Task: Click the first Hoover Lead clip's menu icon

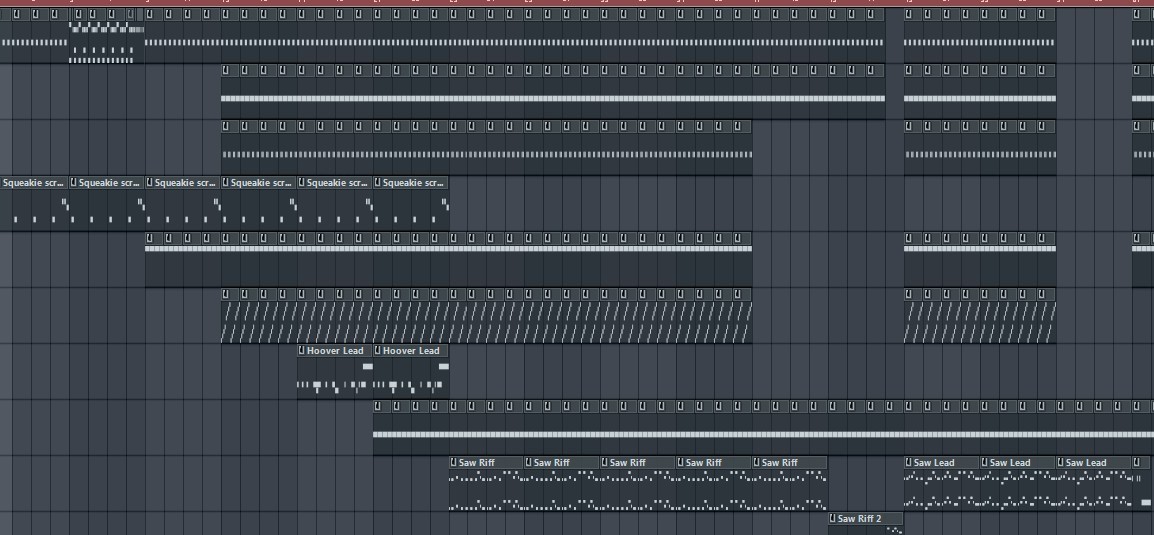Action: point(302,351)
